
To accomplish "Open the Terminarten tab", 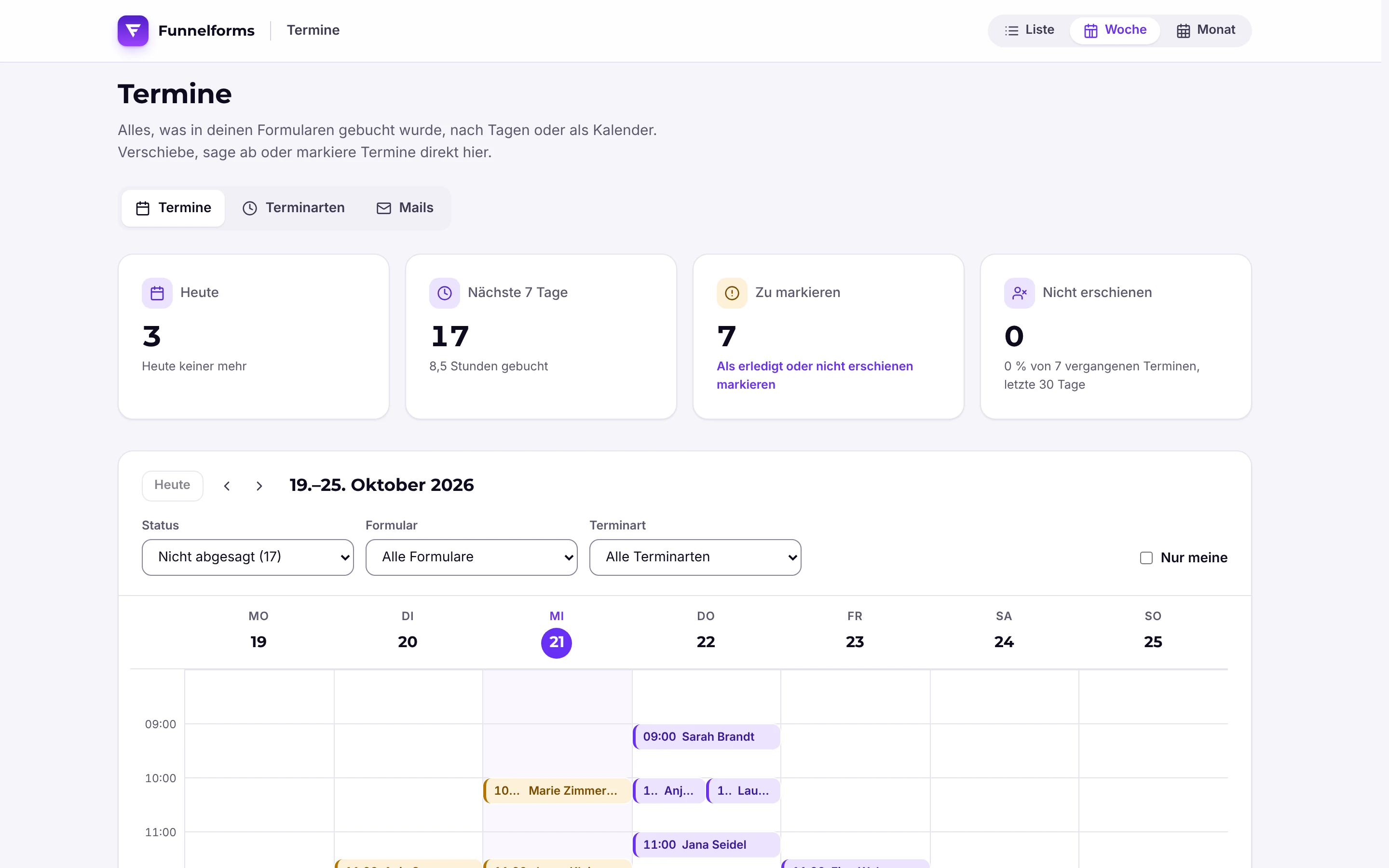I will click(x=294, y=208).
